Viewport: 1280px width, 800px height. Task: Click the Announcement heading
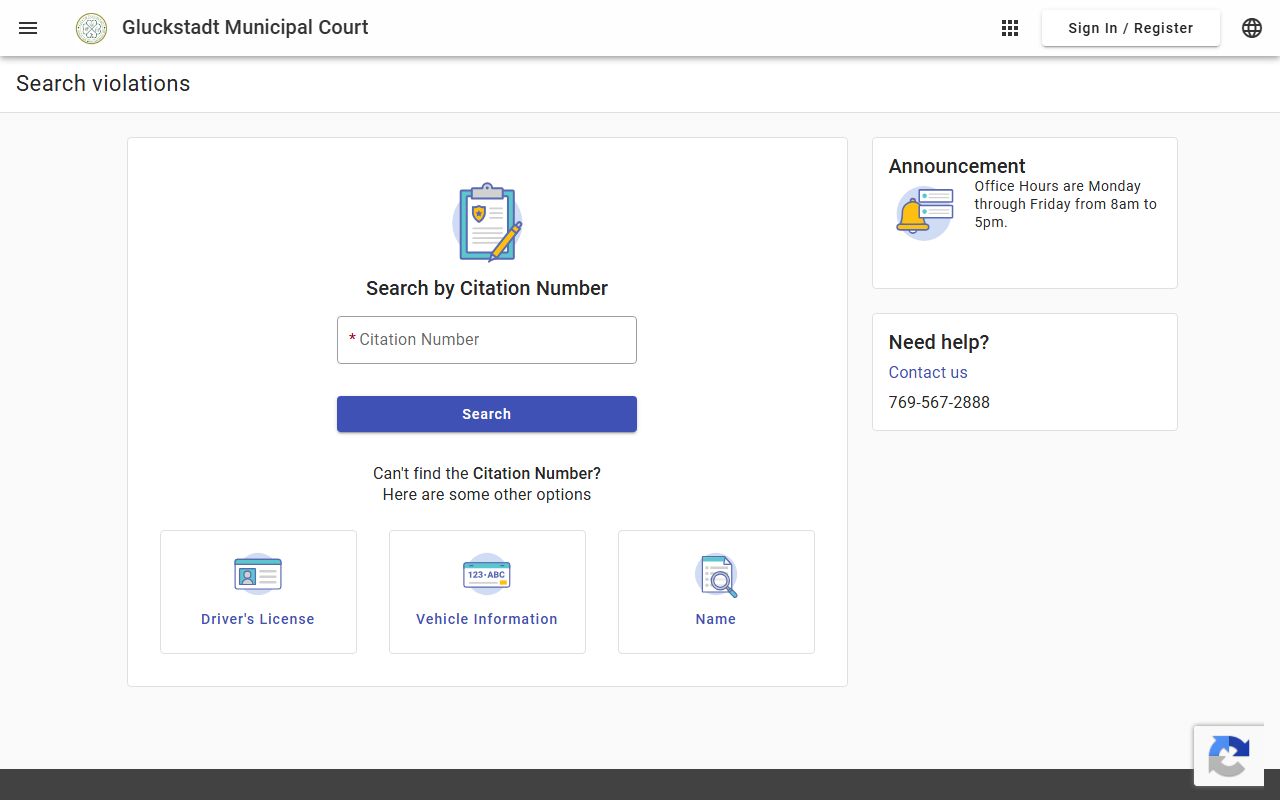957,166
